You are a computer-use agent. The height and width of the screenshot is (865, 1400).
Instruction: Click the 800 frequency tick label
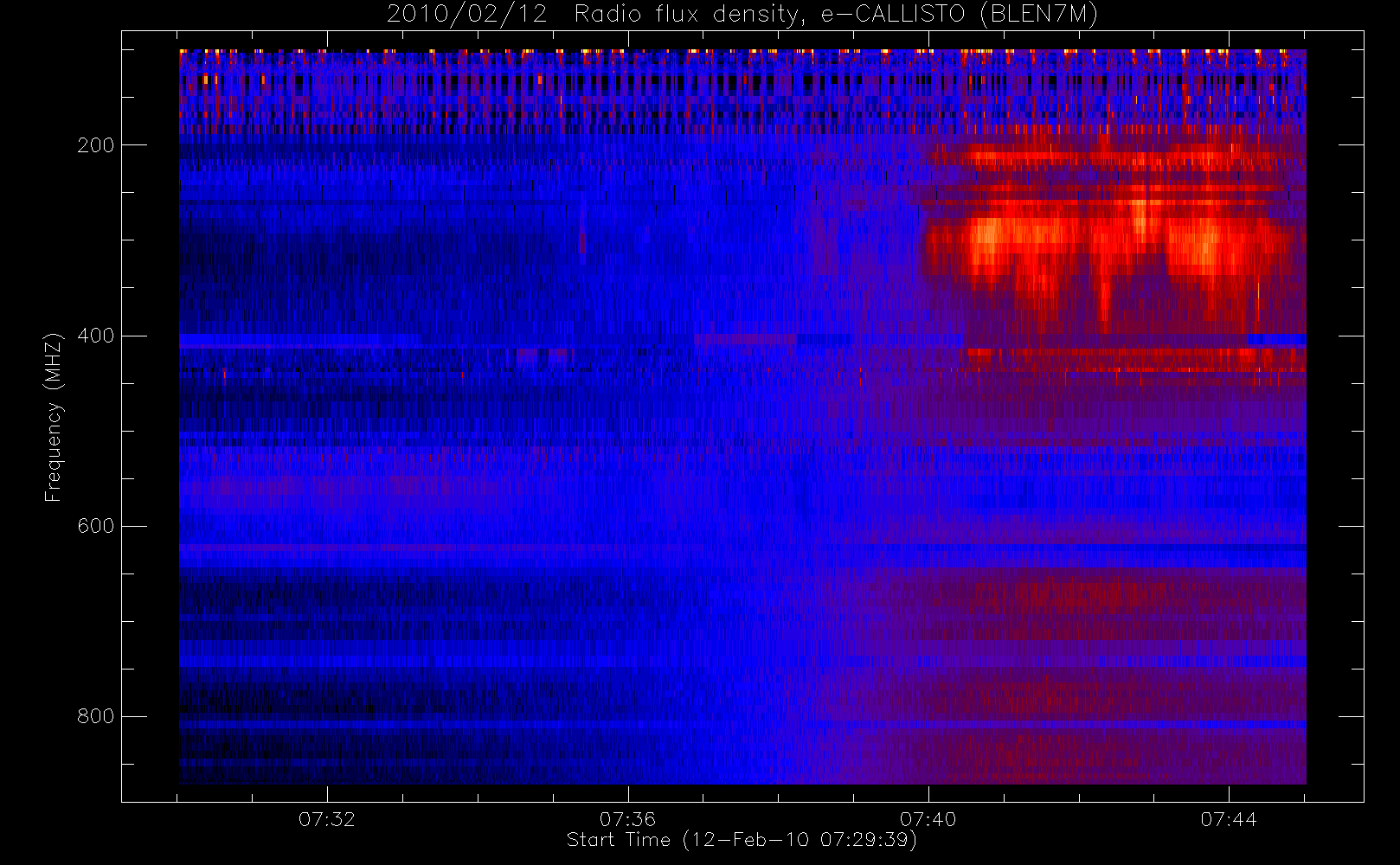coord(96,716)
